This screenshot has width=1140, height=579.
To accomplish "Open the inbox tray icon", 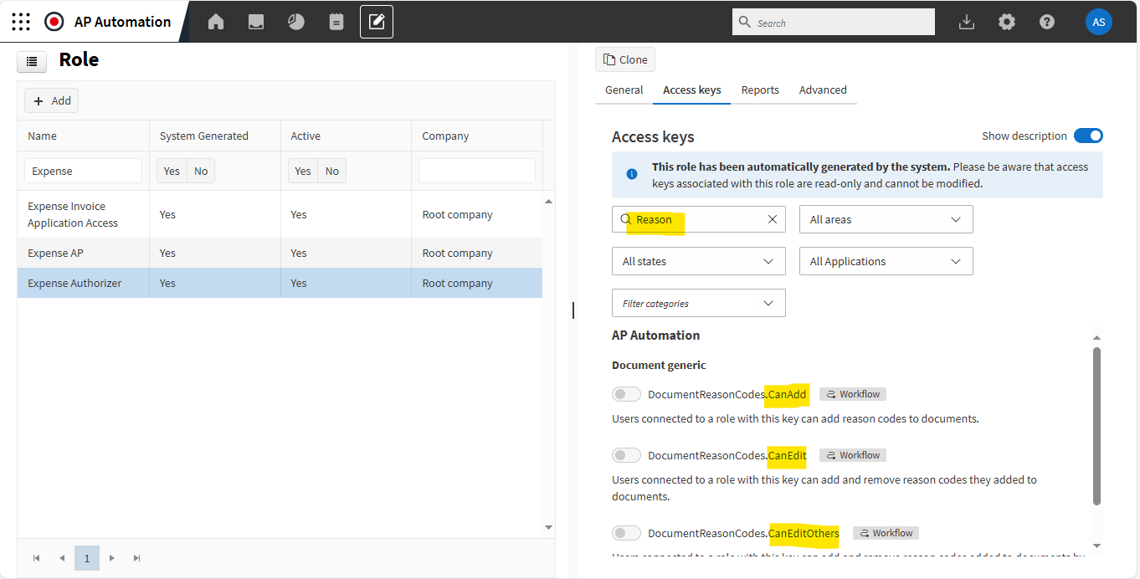I will tap(256, 22).
